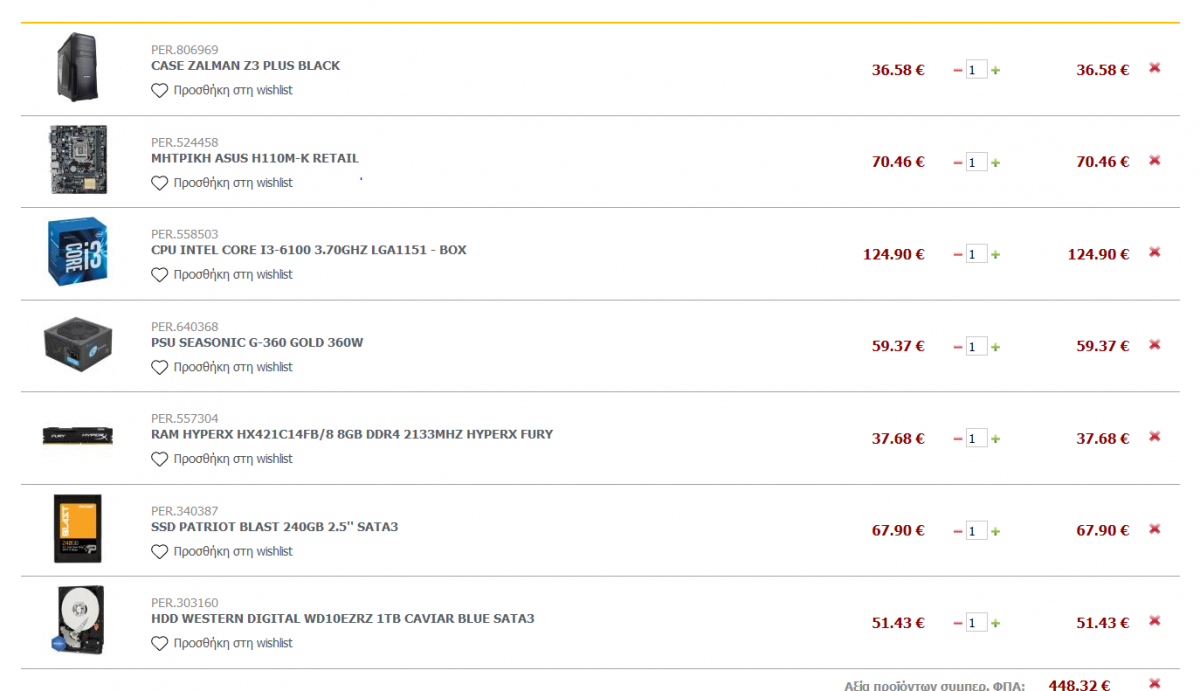Increase quantity of SSD Patriot Blast
The height and width of the screenshot is (691, 1200).
tap(995, 531)
